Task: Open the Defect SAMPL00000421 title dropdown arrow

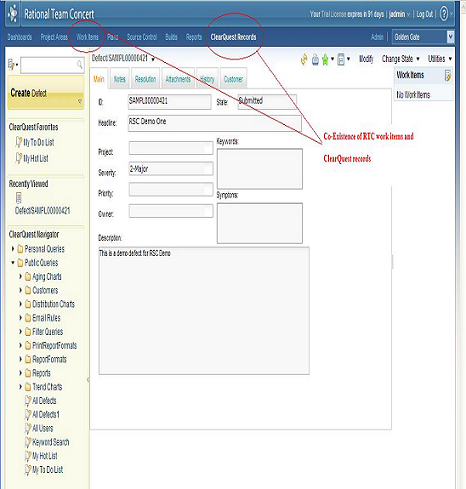Action: 153,59
